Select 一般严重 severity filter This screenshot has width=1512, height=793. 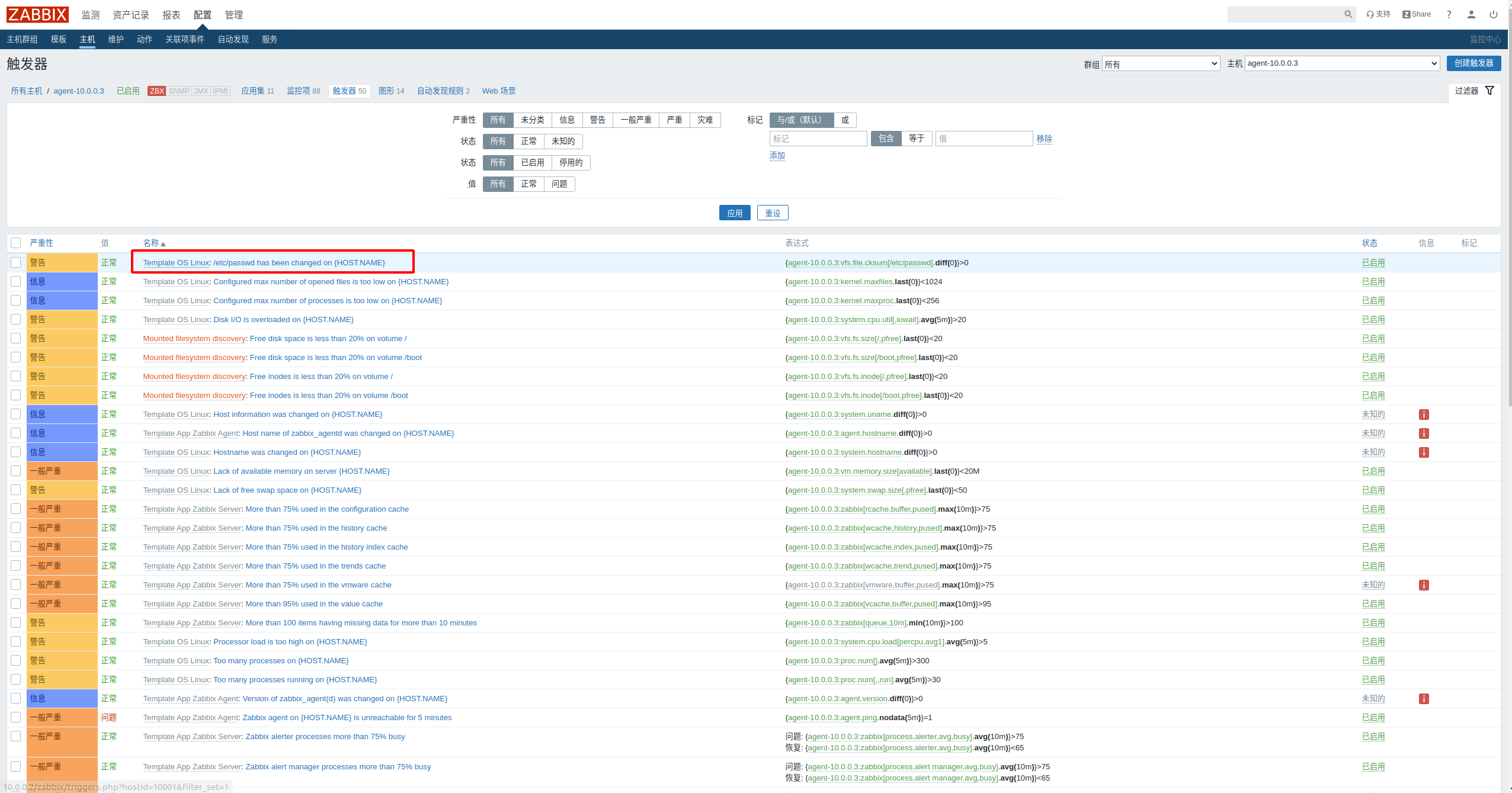[636, 120]
